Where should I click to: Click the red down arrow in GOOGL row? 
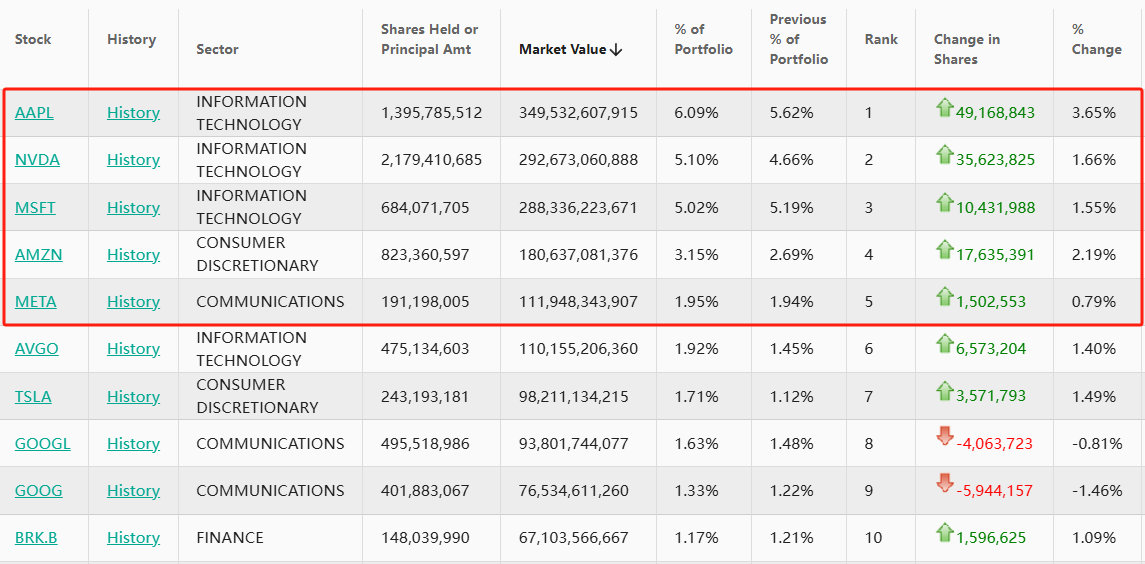[x=944, y=437]
